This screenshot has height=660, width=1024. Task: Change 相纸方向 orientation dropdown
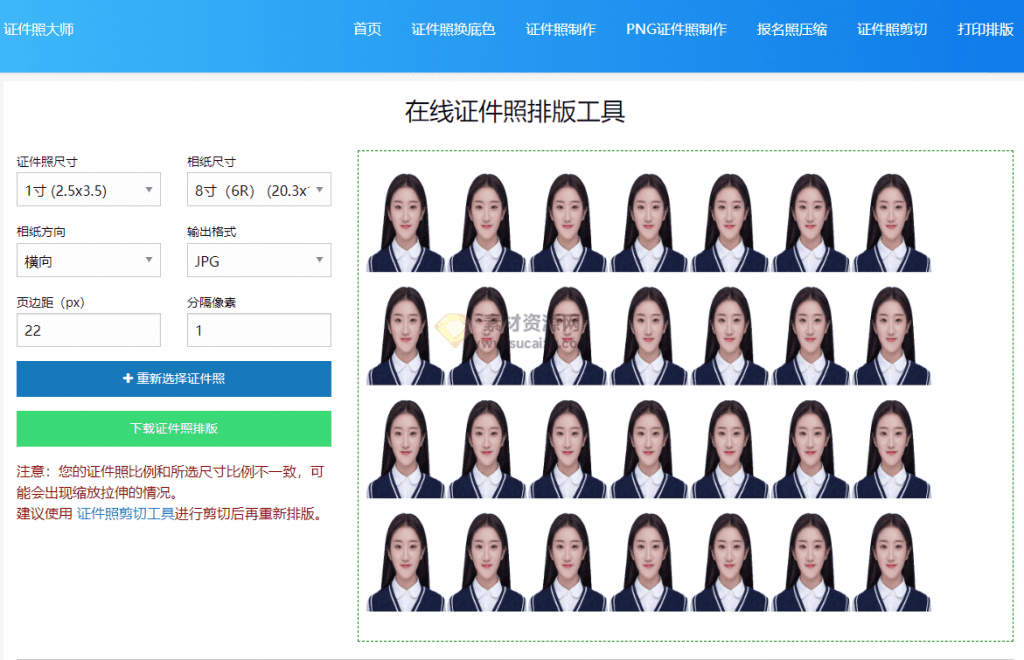click(88, 260)
